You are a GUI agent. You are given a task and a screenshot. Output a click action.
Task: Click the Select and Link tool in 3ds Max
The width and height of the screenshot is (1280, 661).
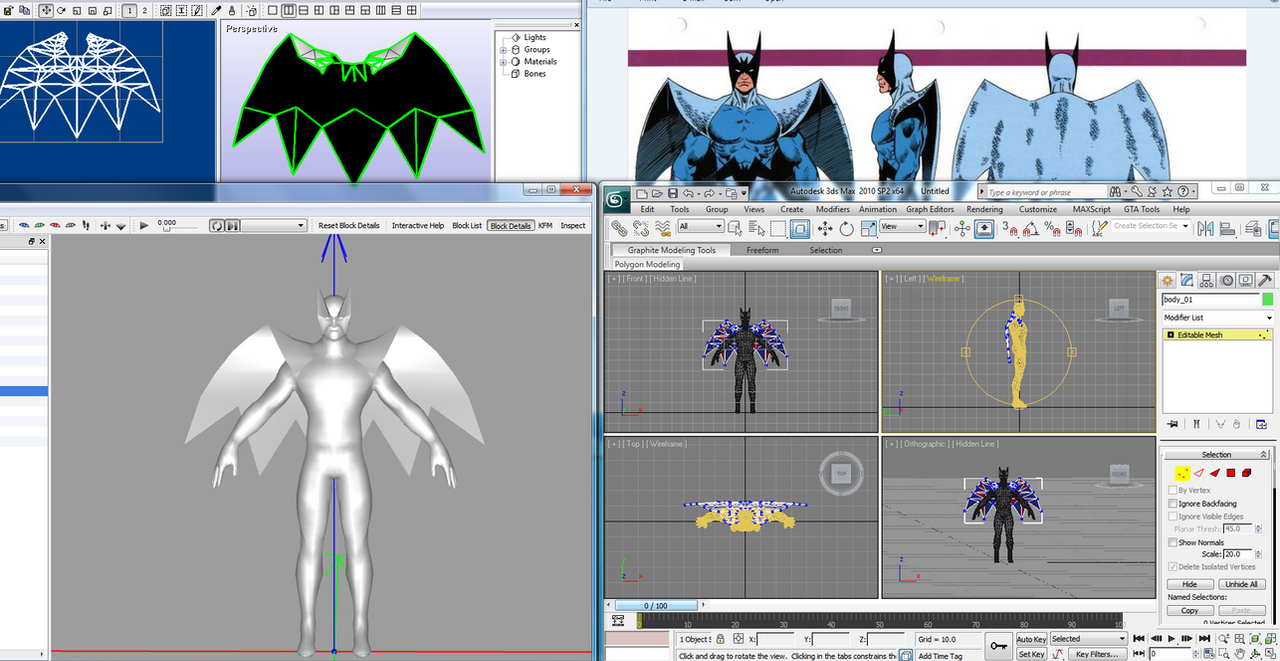[x=619, y=228]
